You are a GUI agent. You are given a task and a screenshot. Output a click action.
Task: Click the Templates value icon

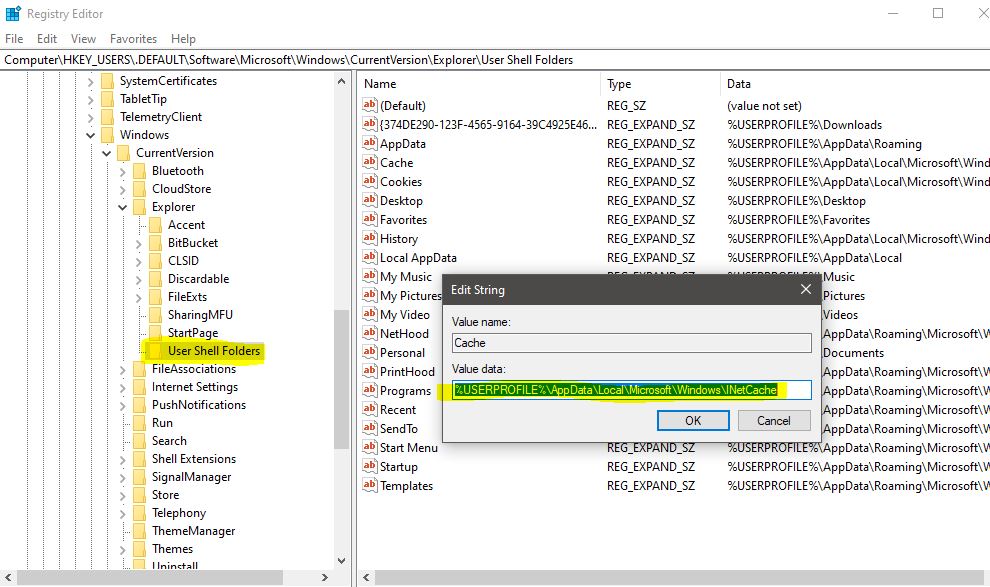[369, 486]
